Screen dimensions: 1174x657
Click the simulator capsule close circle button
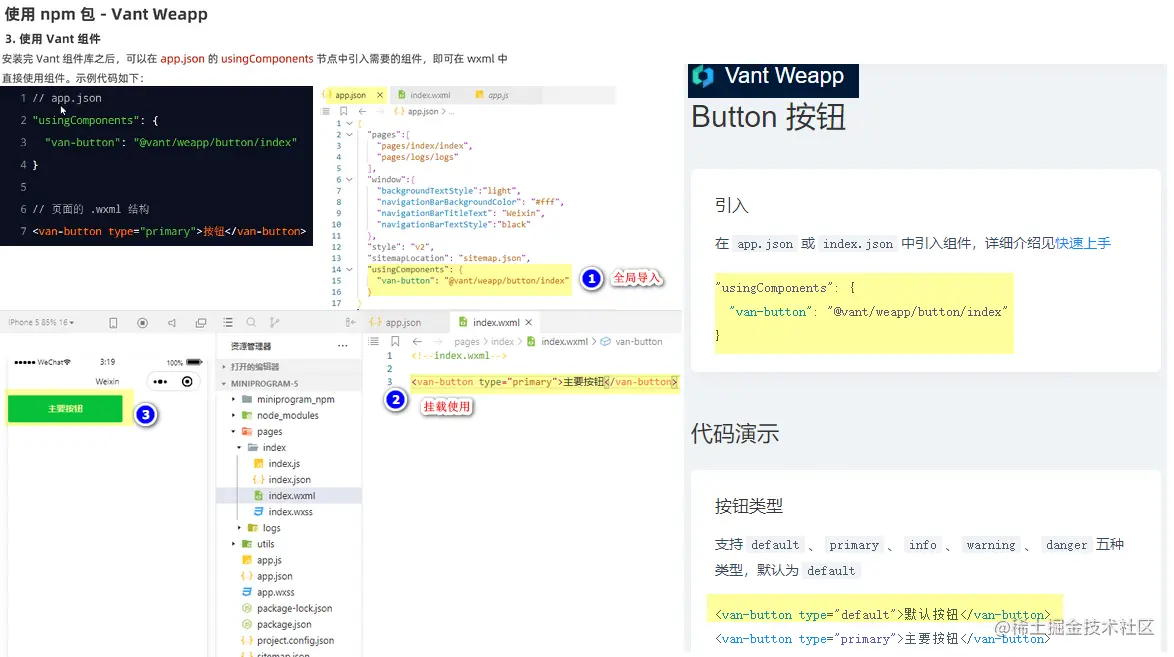187,381
